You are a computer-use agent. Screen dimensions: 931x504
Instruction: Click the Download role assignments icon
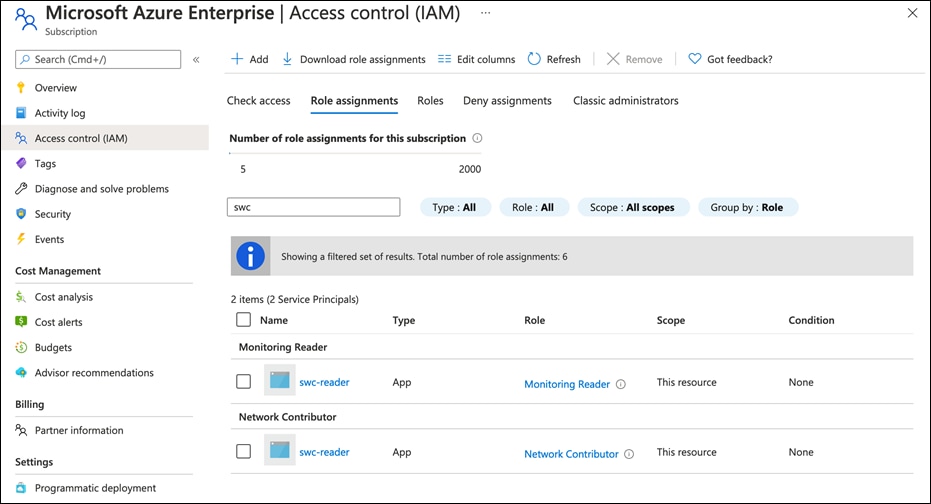tap(288, 59)
